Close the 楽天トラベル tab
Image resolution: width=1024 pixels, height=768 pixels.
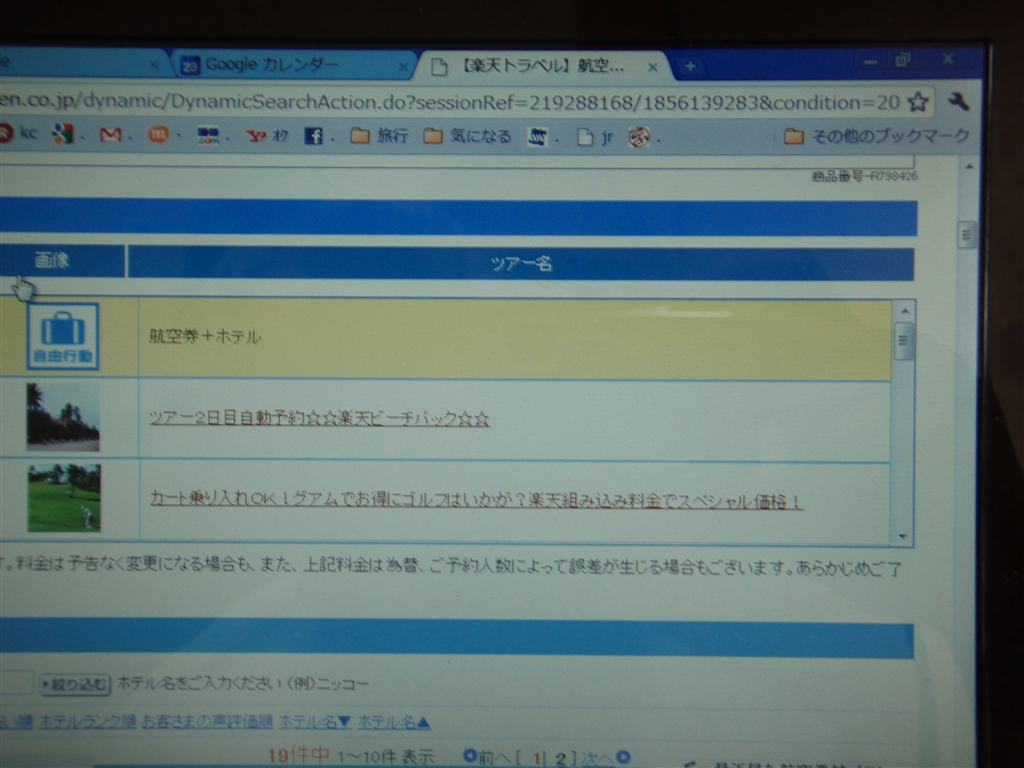(x=652, y=67)
